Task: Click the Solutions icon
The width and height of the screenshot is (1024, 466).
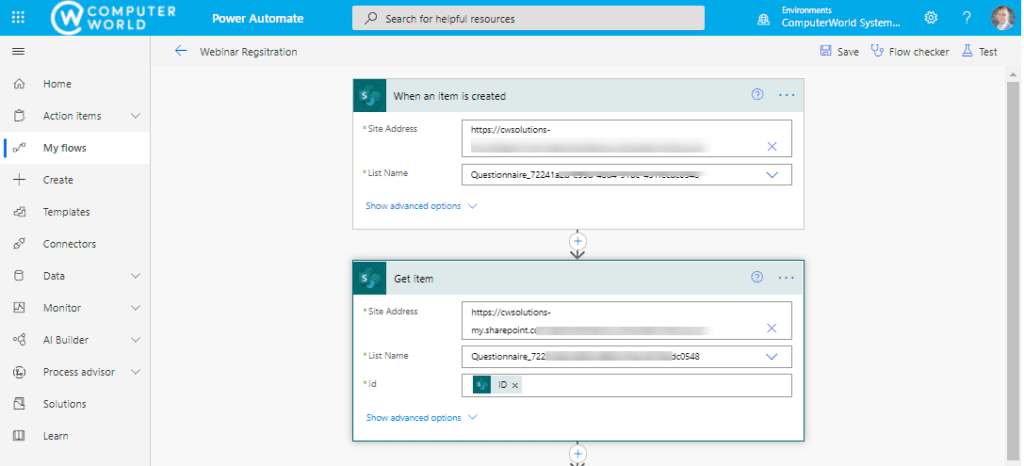Action: click(19, 404)
